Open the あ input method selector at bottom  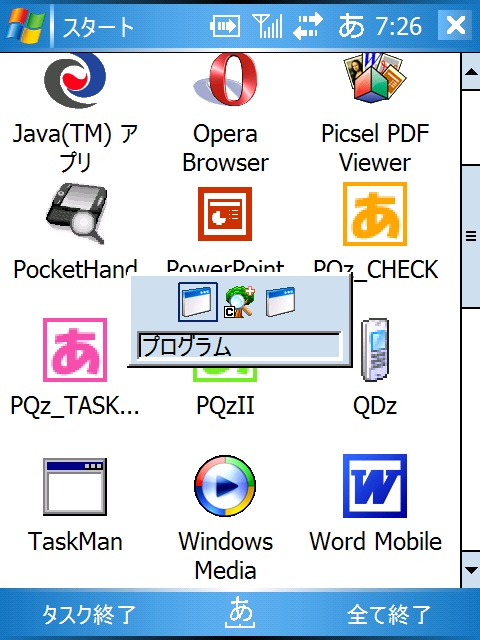[240, 612]
